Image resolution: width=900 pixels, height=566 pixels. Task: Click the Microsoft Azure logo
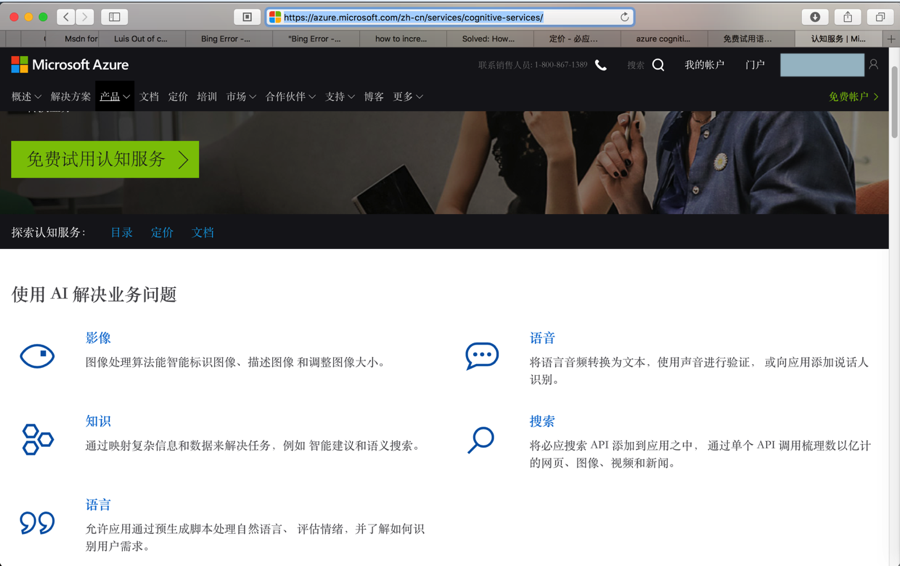(x=70, y=65)
